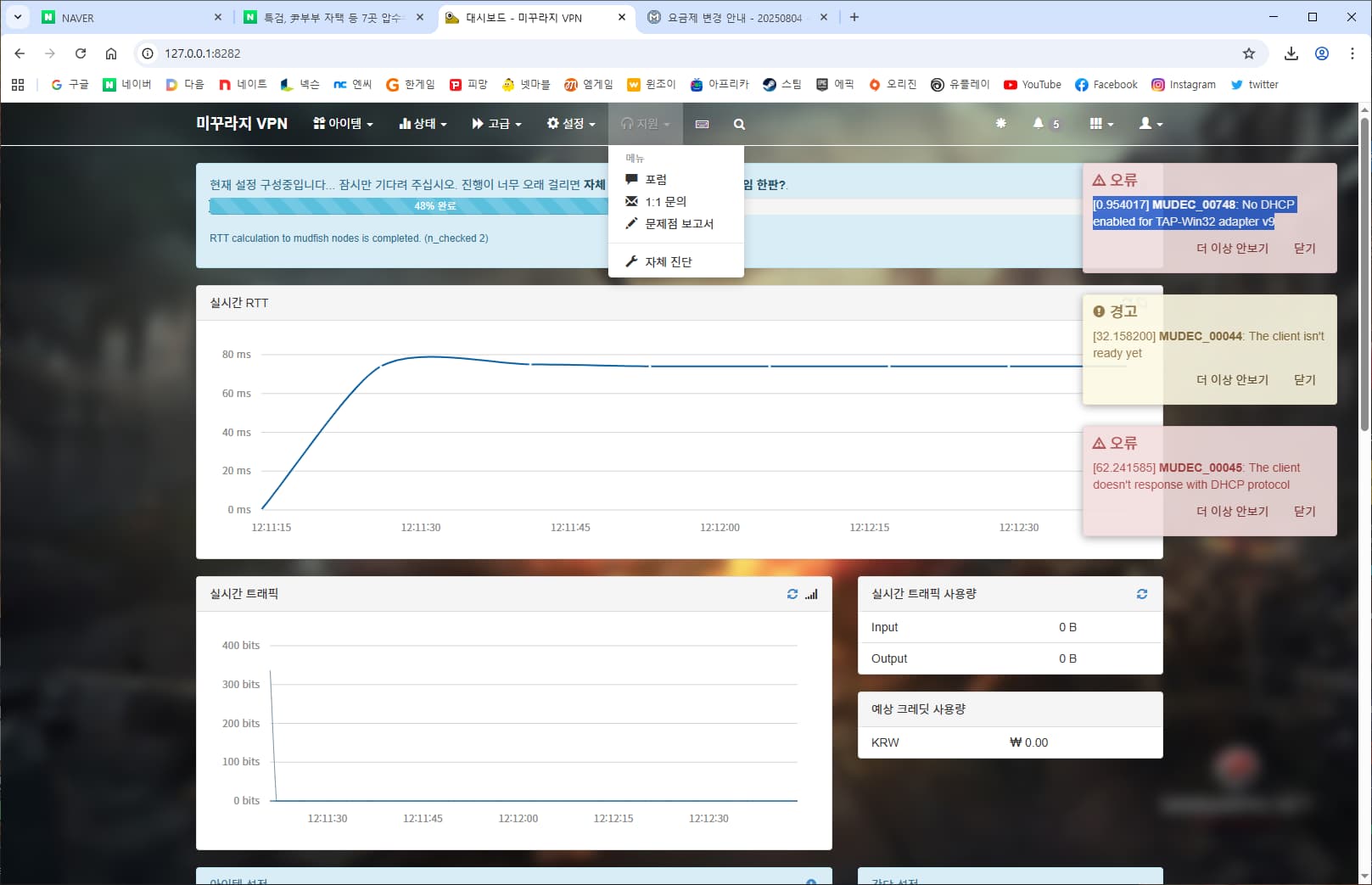Expand the user account dropdown
The image size is (1372, 885).
(1151, 124)
